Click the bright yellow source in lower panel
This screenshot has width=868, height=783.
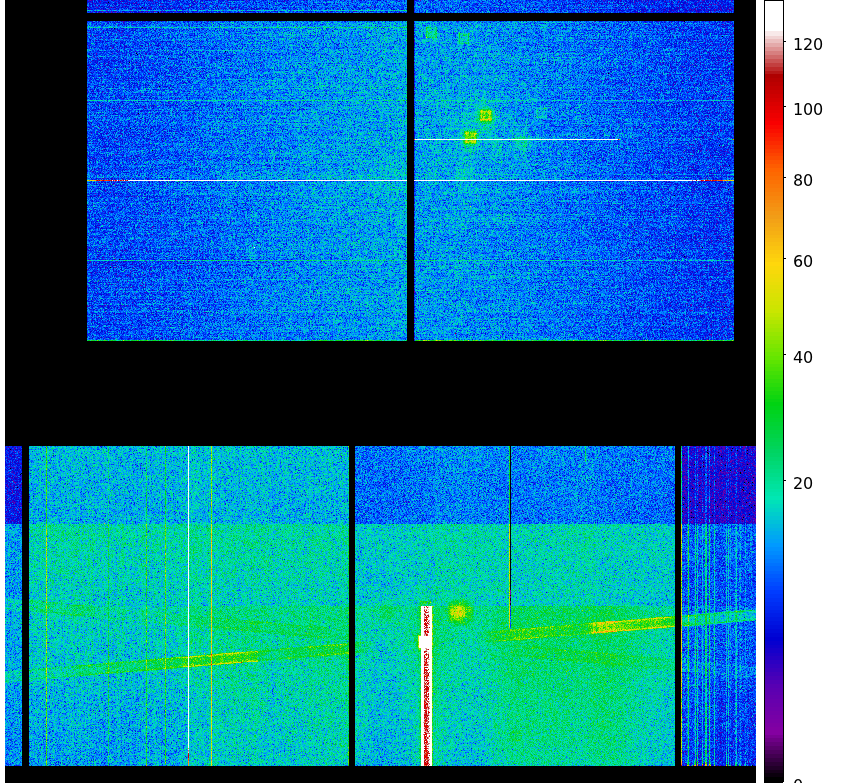pyautogui.click(x=458, y=611)
